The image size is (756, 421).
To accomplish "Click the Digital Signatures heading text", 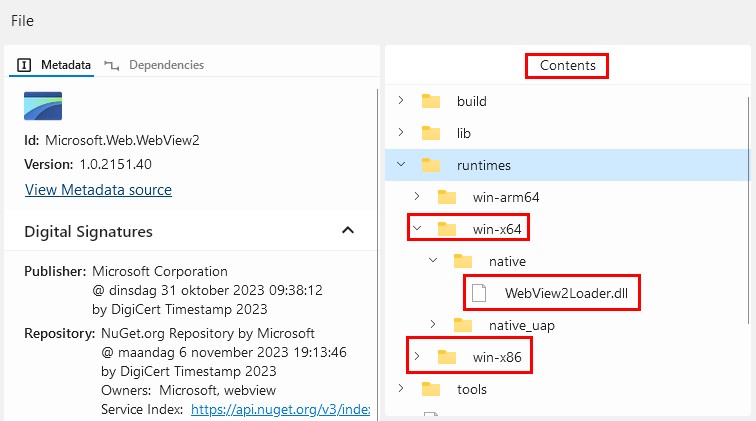I will click(x=88, y=231).
